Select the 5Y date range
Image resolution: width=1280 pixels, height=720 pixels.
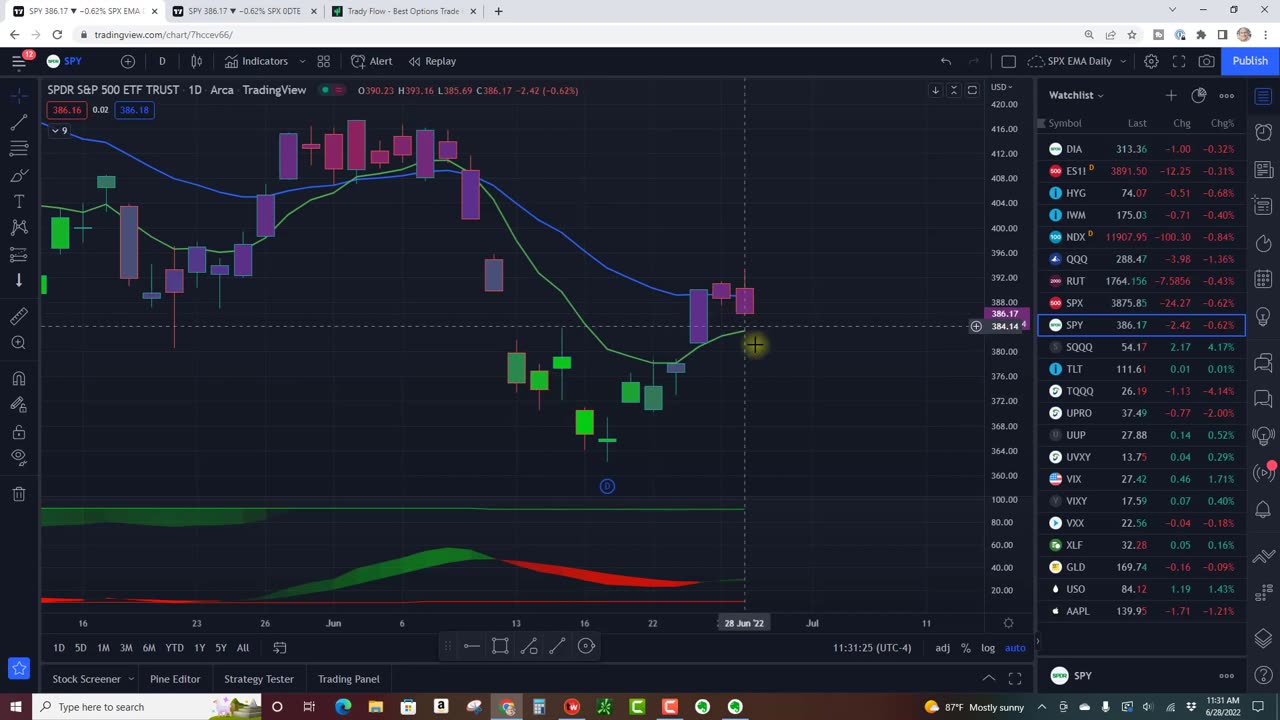coord(221,648)
